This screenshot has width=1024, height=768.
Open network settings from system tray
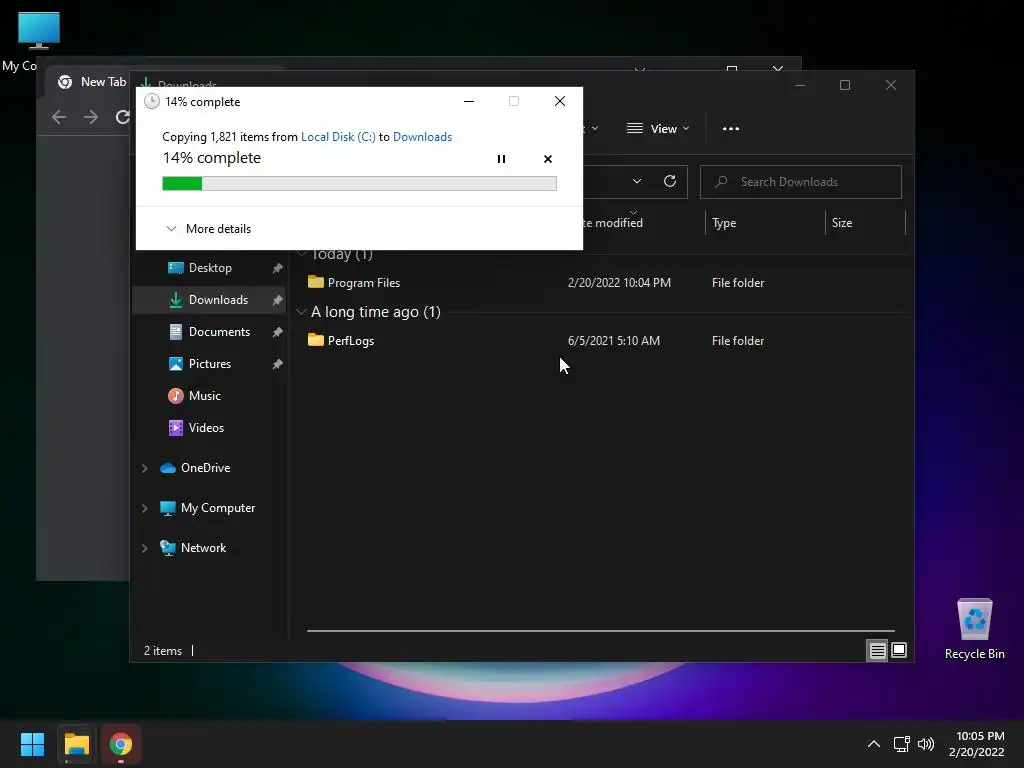point(901,744)
